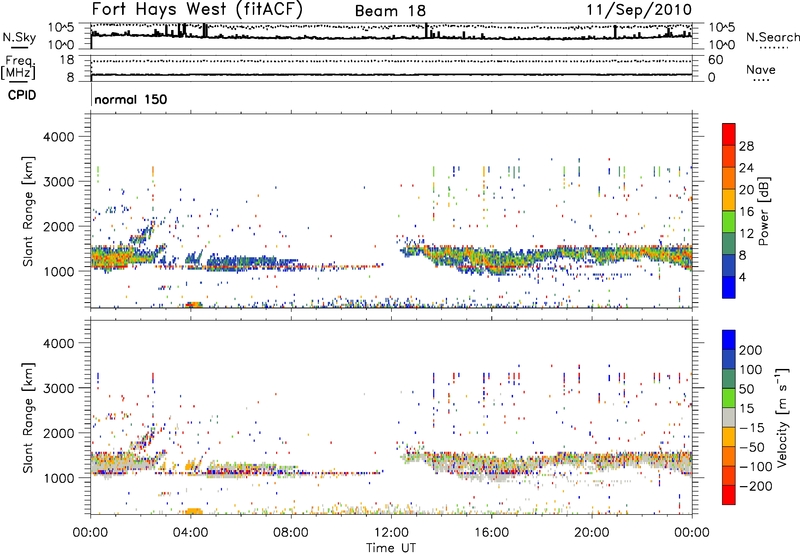The width and height of the screenshot is (800, 554).
Task: Click the gray band of the velocity colorbar
Action: click(729, 417)
